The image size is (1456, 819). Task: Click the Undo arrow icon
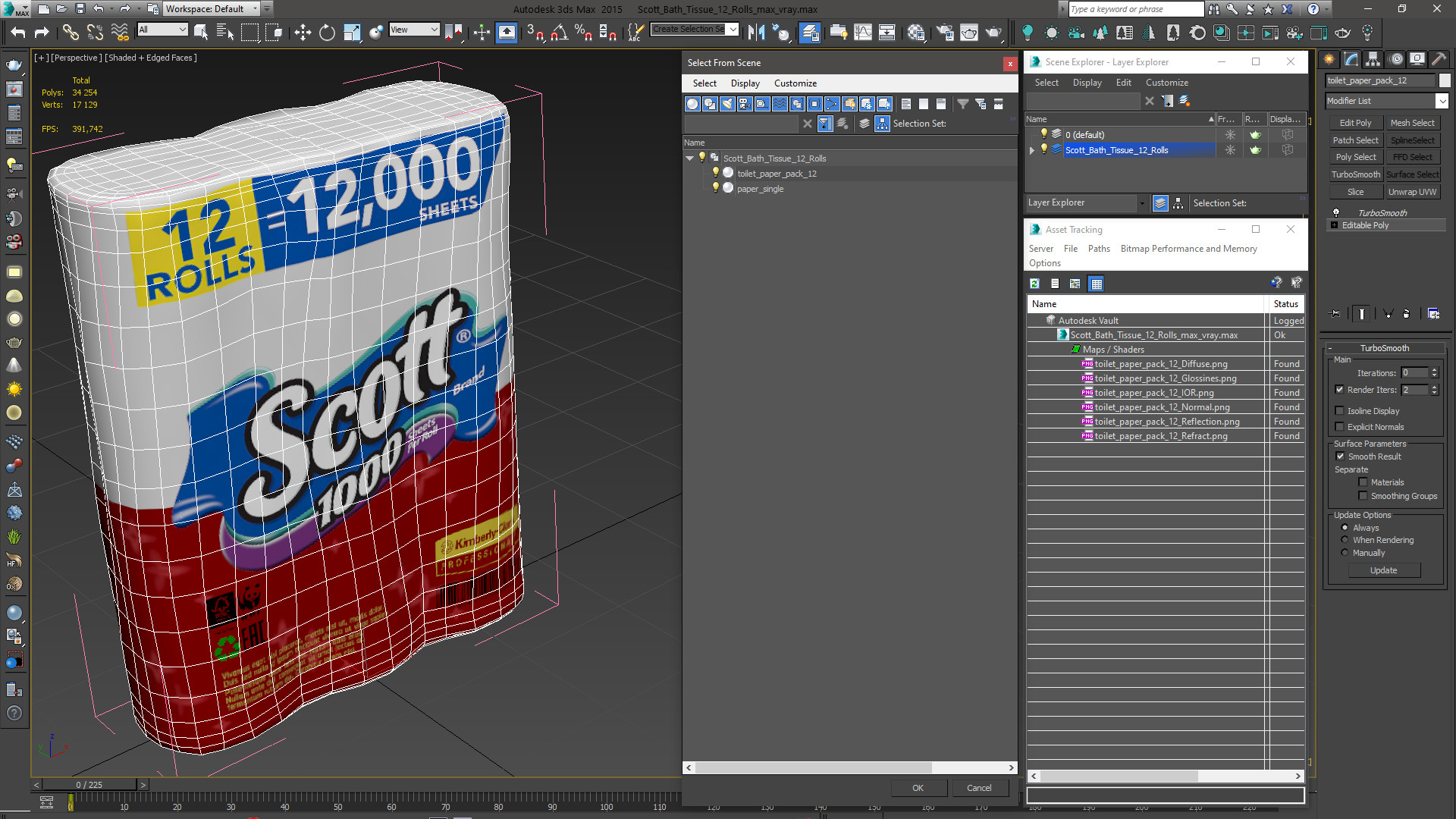(18, 32)
